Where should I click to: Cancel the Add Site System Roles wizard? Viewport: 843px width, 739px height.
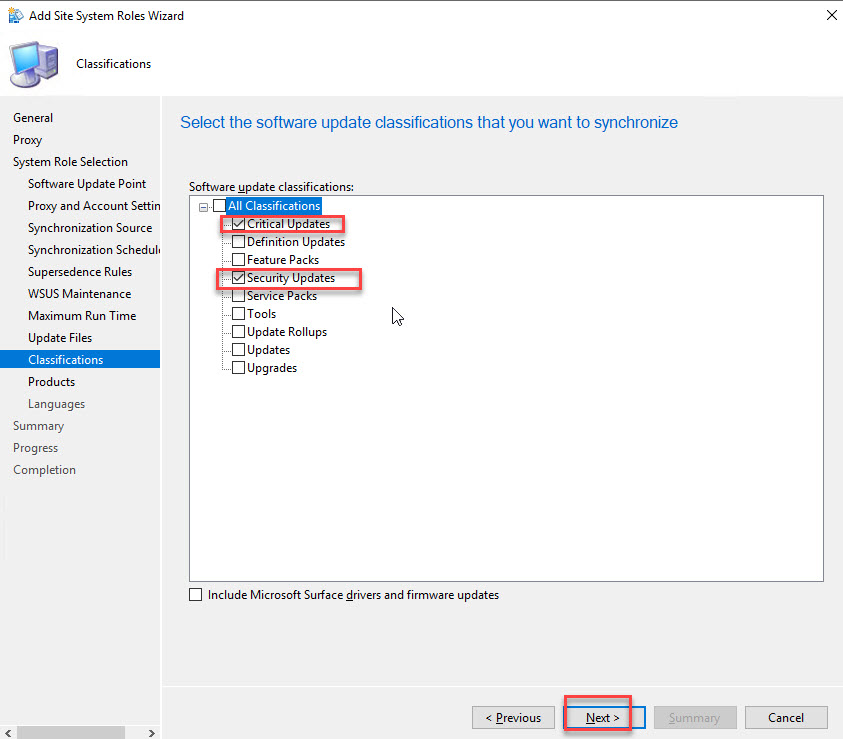pyautogui.click(x=785, y=718)
